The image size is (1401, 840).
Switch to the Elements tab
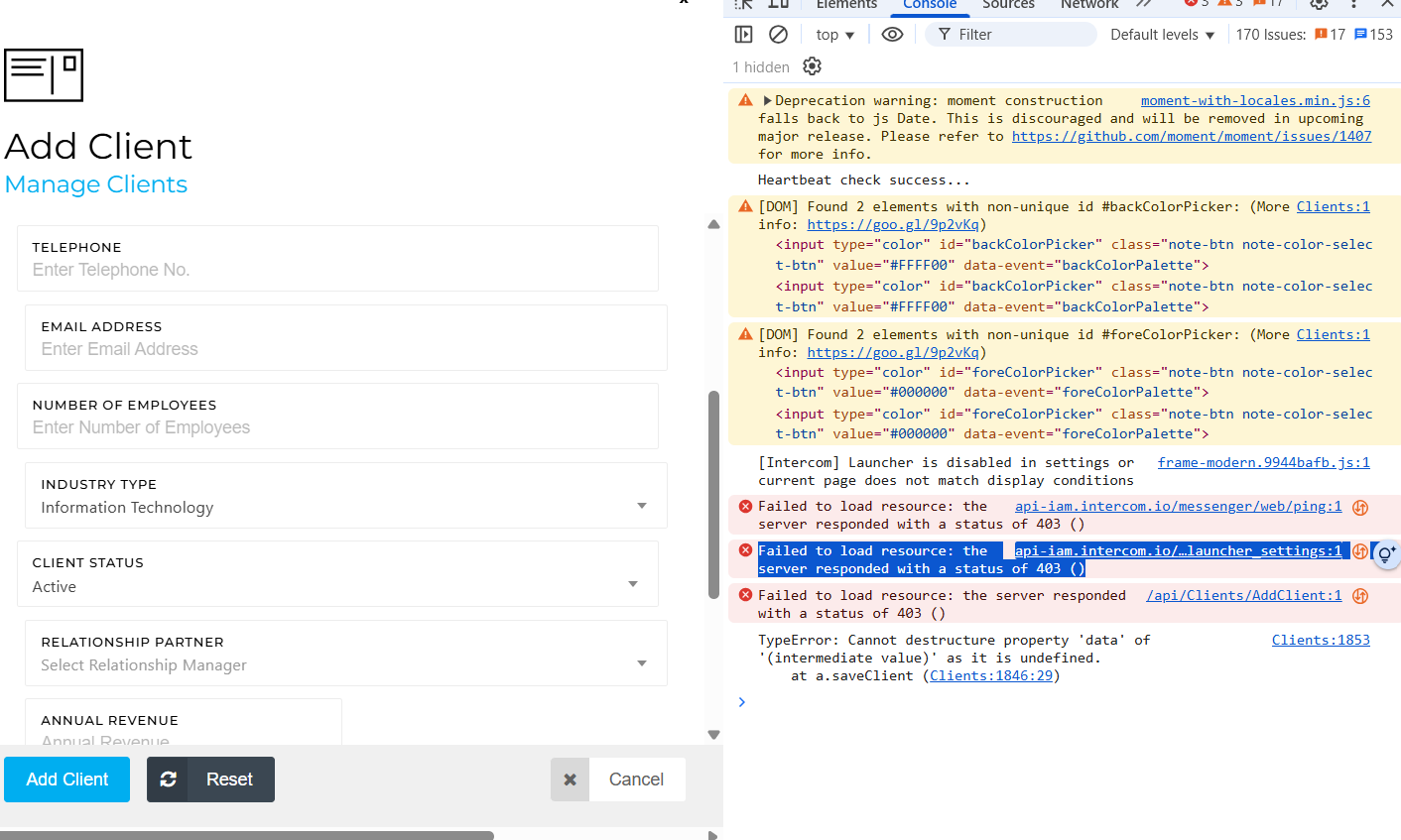click(x=846, y=5)
